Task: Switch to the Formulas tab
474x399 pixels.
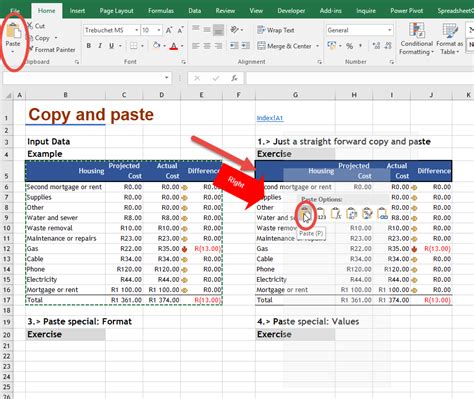Action: [x=161, y=11]
